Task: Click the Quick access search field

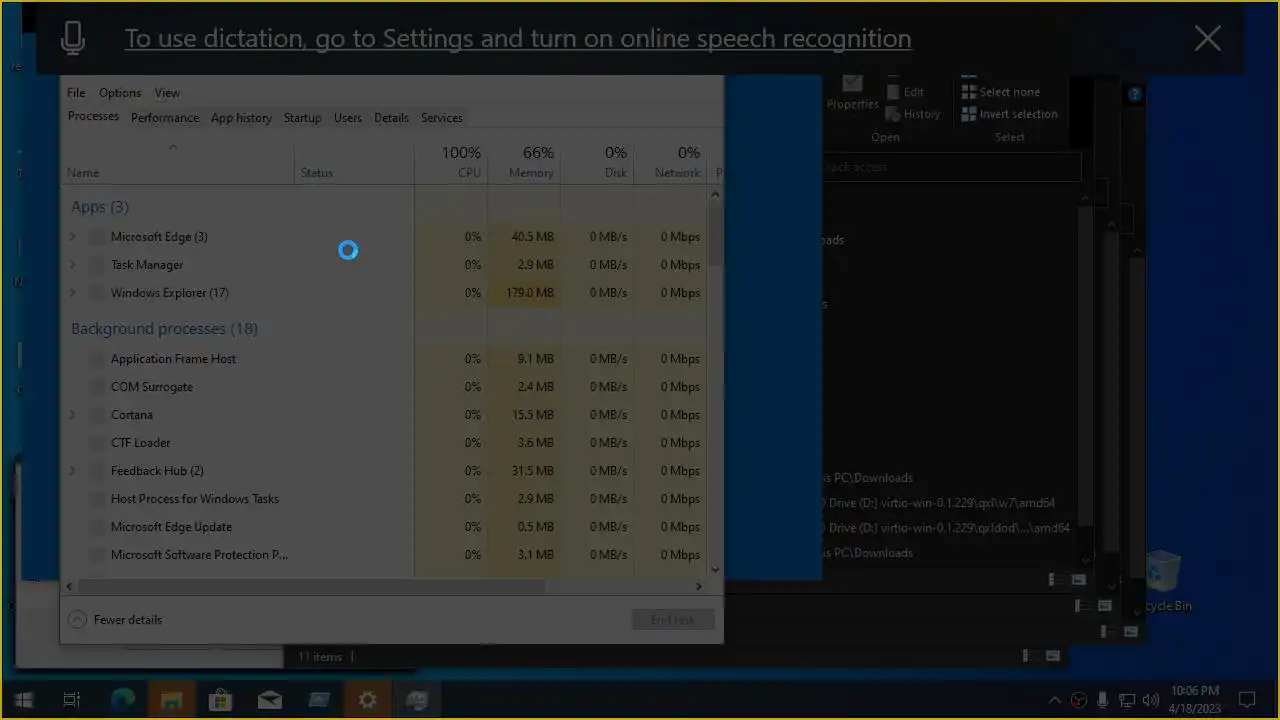Action: click(x=950, y=167)
